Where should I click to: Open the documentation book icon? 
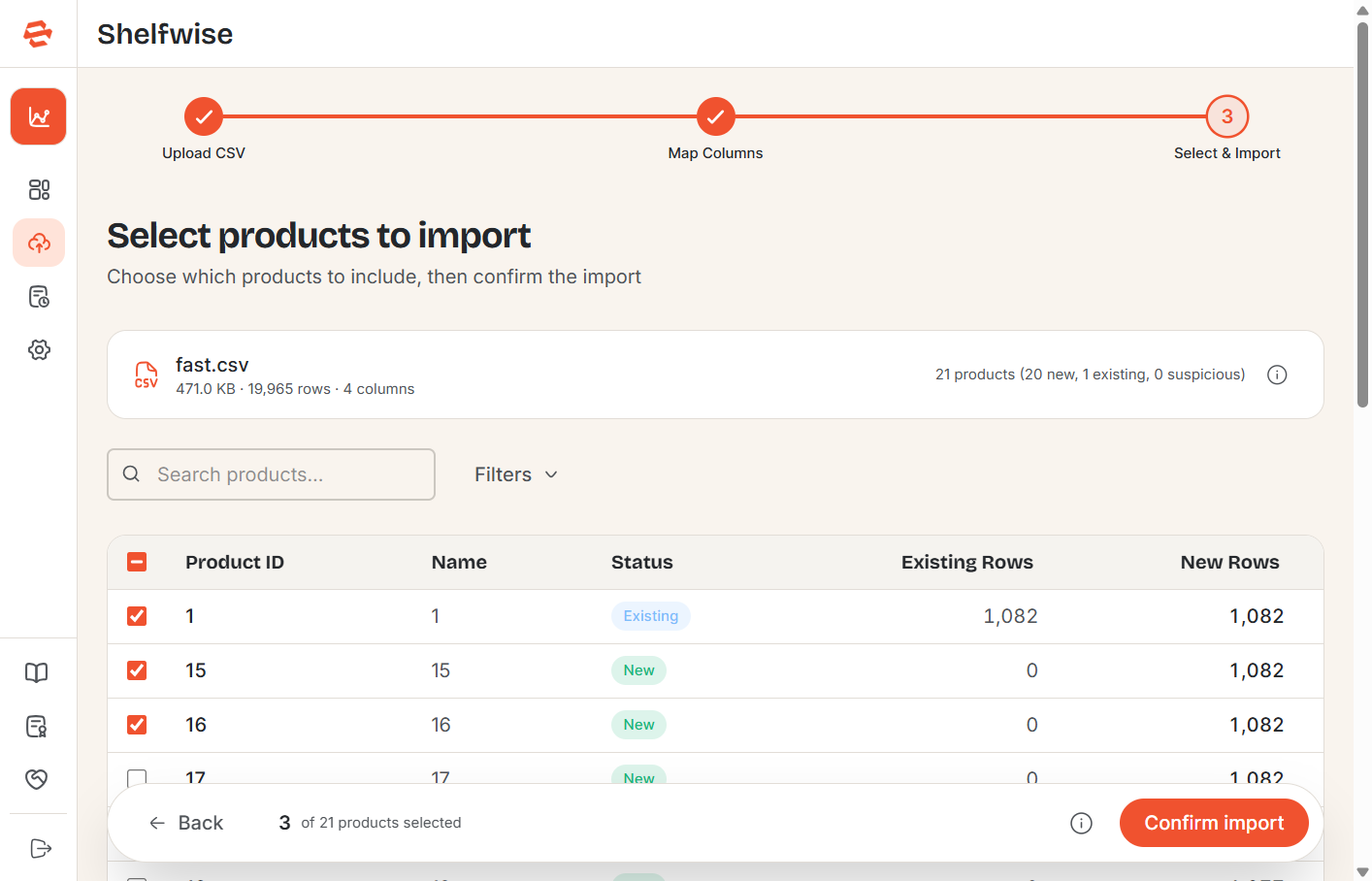[37, 672]
